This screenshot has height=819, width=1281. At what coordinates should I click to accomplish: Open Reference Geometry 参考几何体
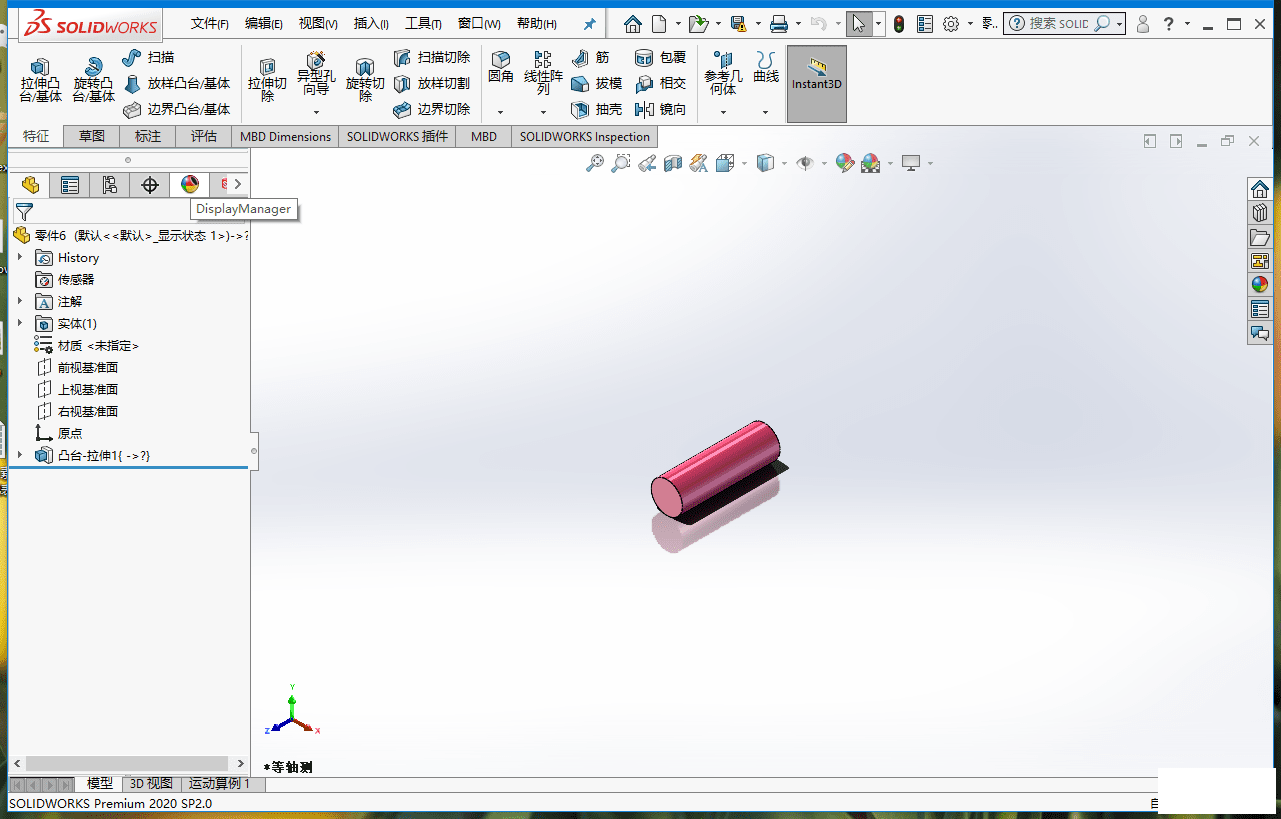point(723,73)
